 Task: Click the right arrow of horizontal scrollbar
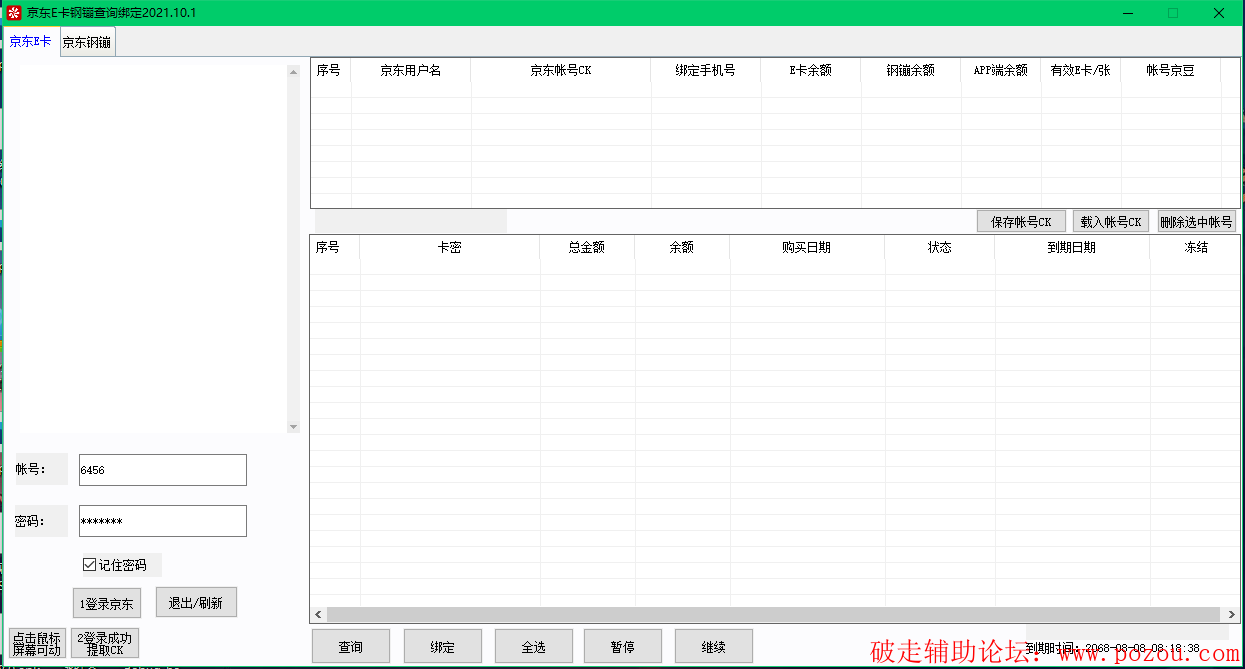(x=1232, y=614)
